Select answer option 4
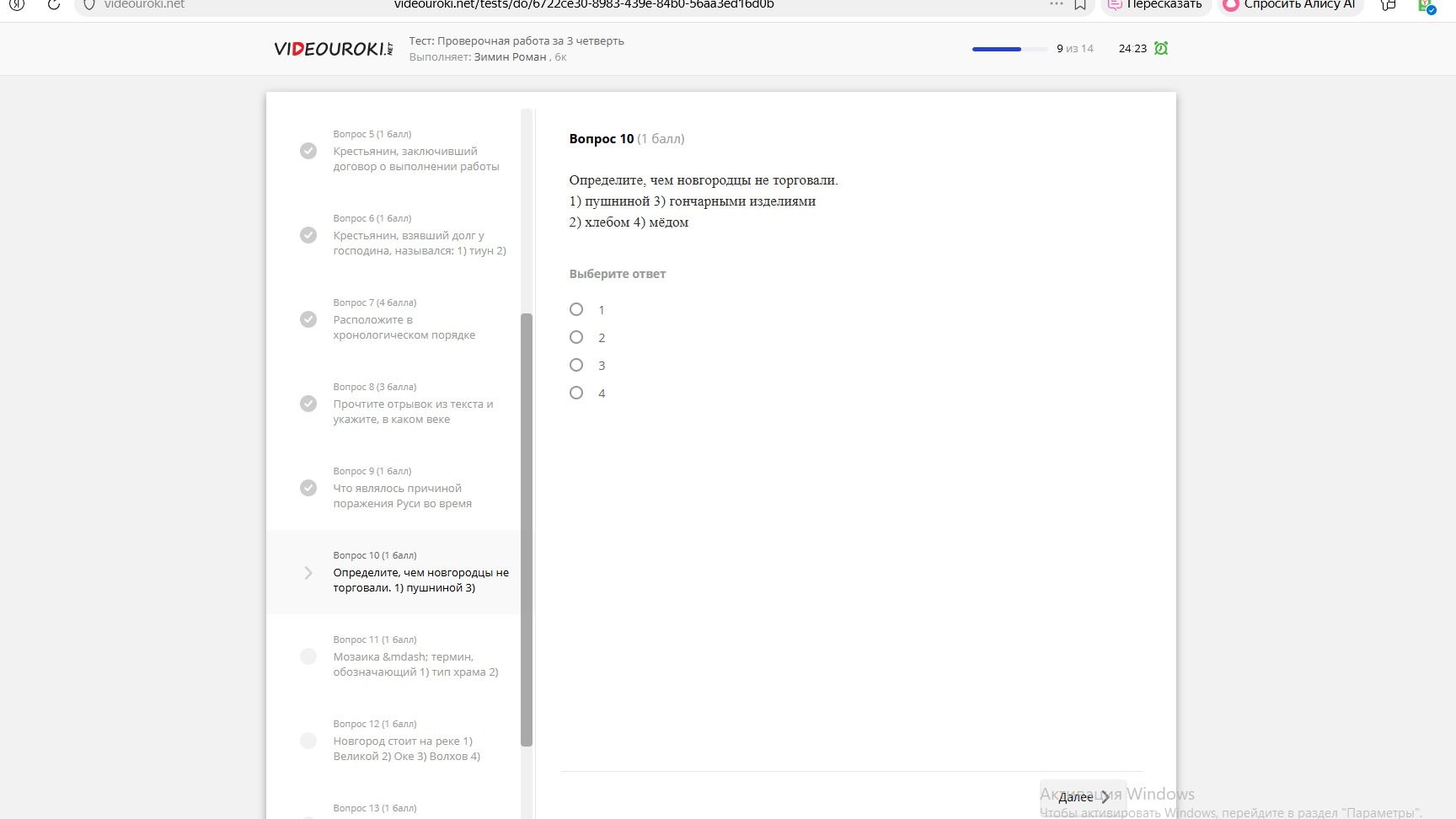This screenshot has height=819, width=1456. coord(576,393)
